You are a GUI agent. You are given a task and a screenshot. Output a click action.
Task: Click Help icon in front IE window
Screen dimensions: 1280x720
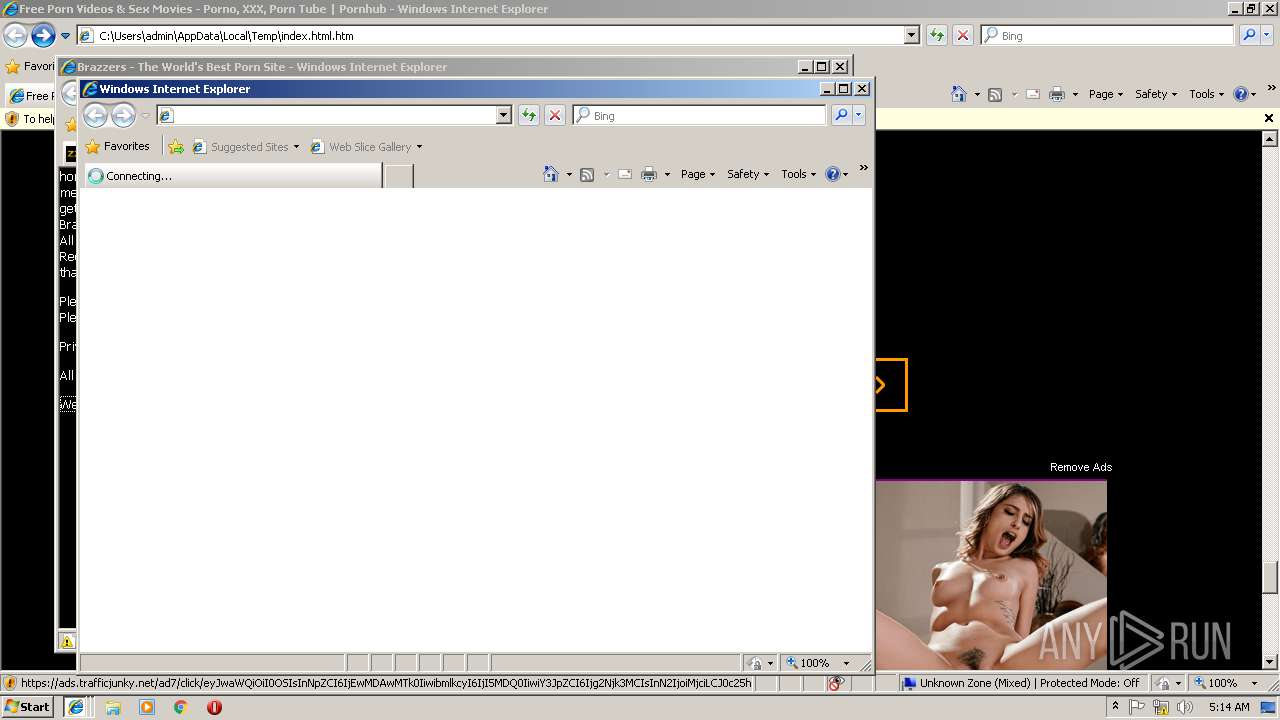pos(832,174)
